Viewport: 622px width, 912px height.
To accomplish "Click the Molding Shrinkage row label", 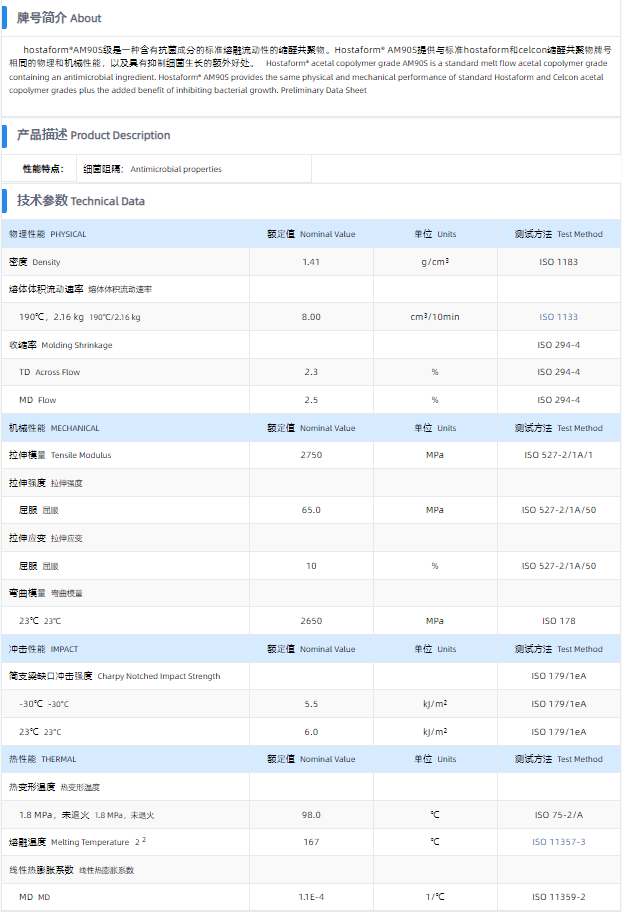I will (x=60, y=345).
